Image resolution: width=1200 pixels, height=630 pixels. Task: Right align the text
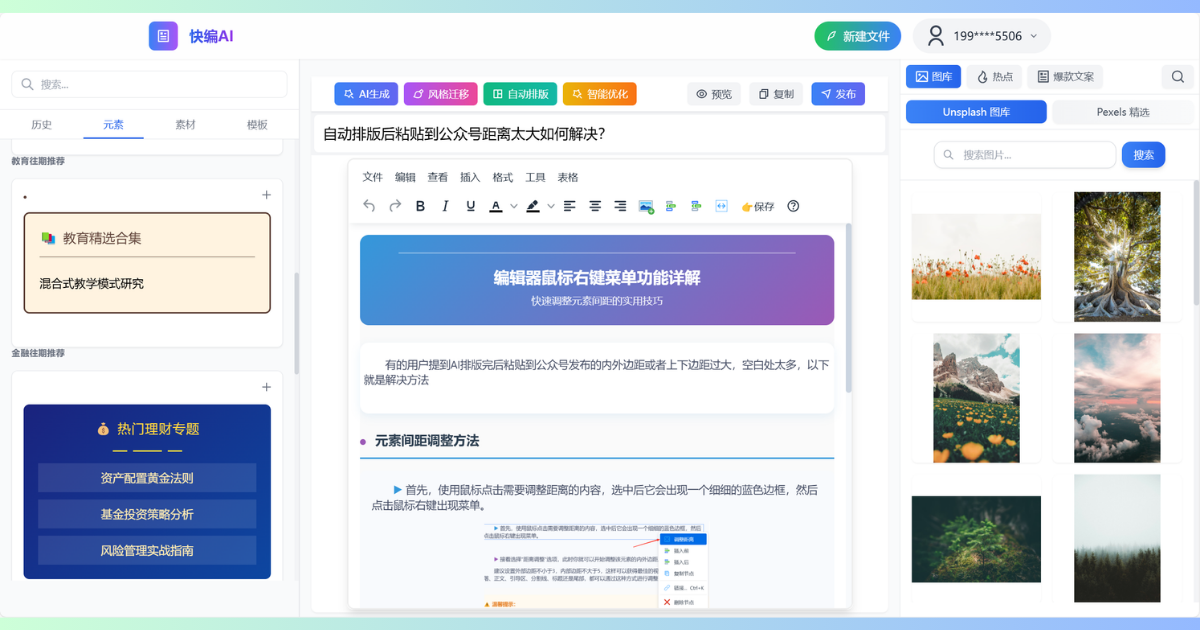tap(620, 206)
